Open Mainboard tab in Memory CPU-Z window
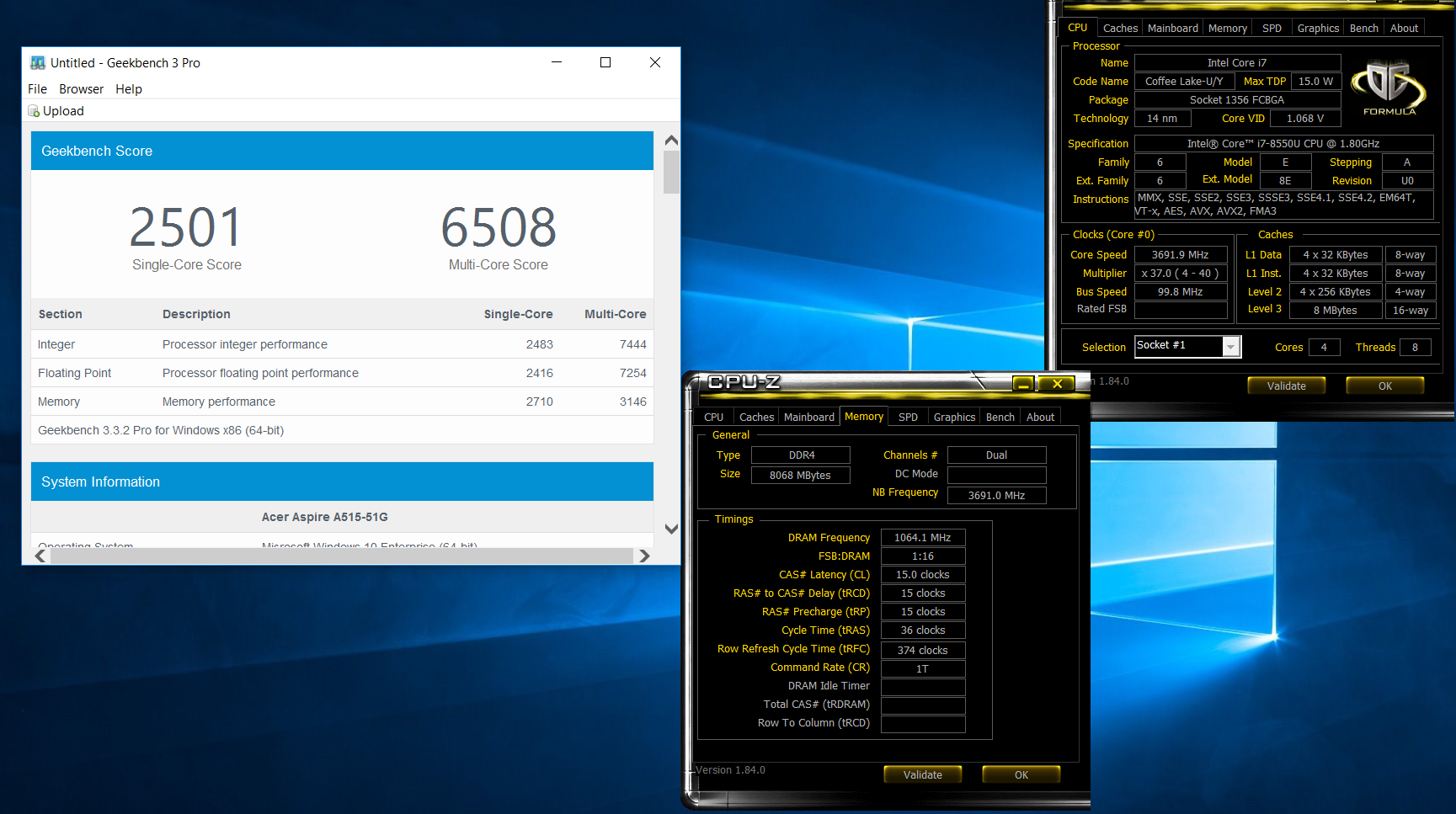Viewport: 1456px width, 814px height. click(808, 418)
